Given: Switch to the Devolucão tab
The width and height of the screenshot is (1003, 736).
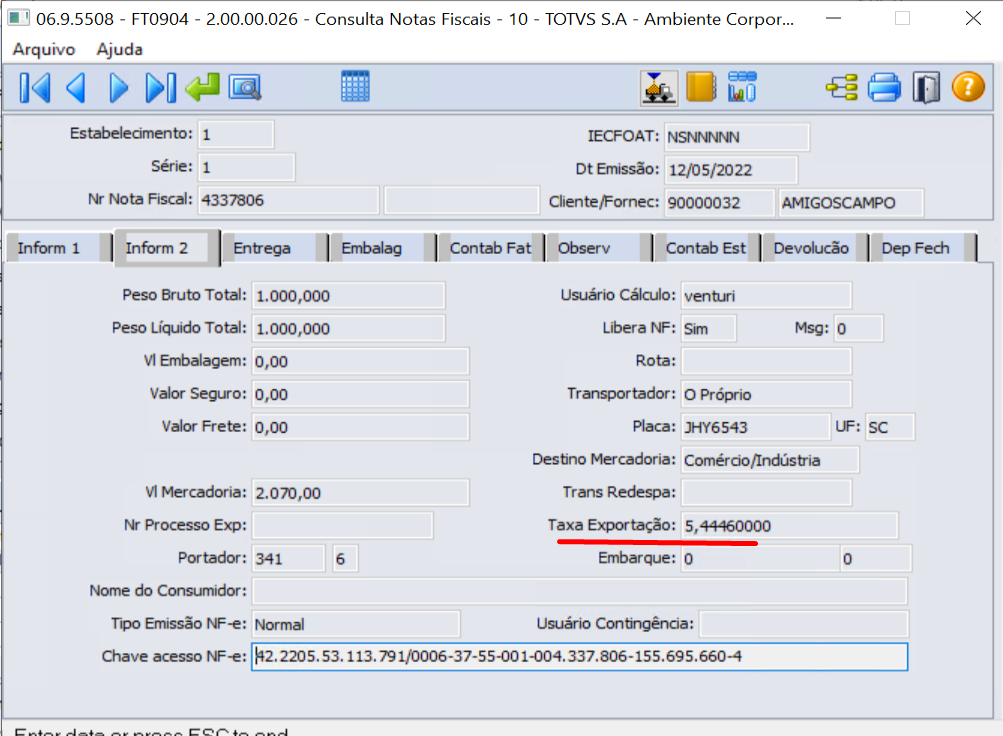Looking at the screenshot, I should tap(816, 248).
